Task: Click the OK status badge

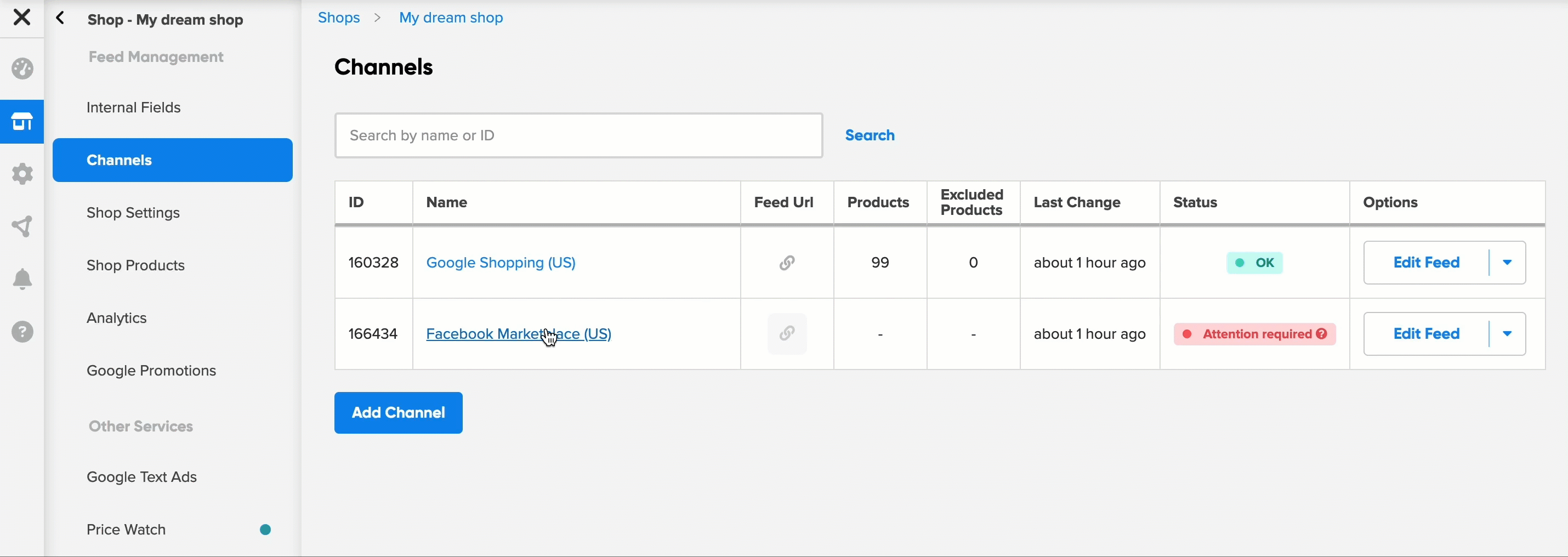Action: pyautogui.click(x=1254, y=263)
